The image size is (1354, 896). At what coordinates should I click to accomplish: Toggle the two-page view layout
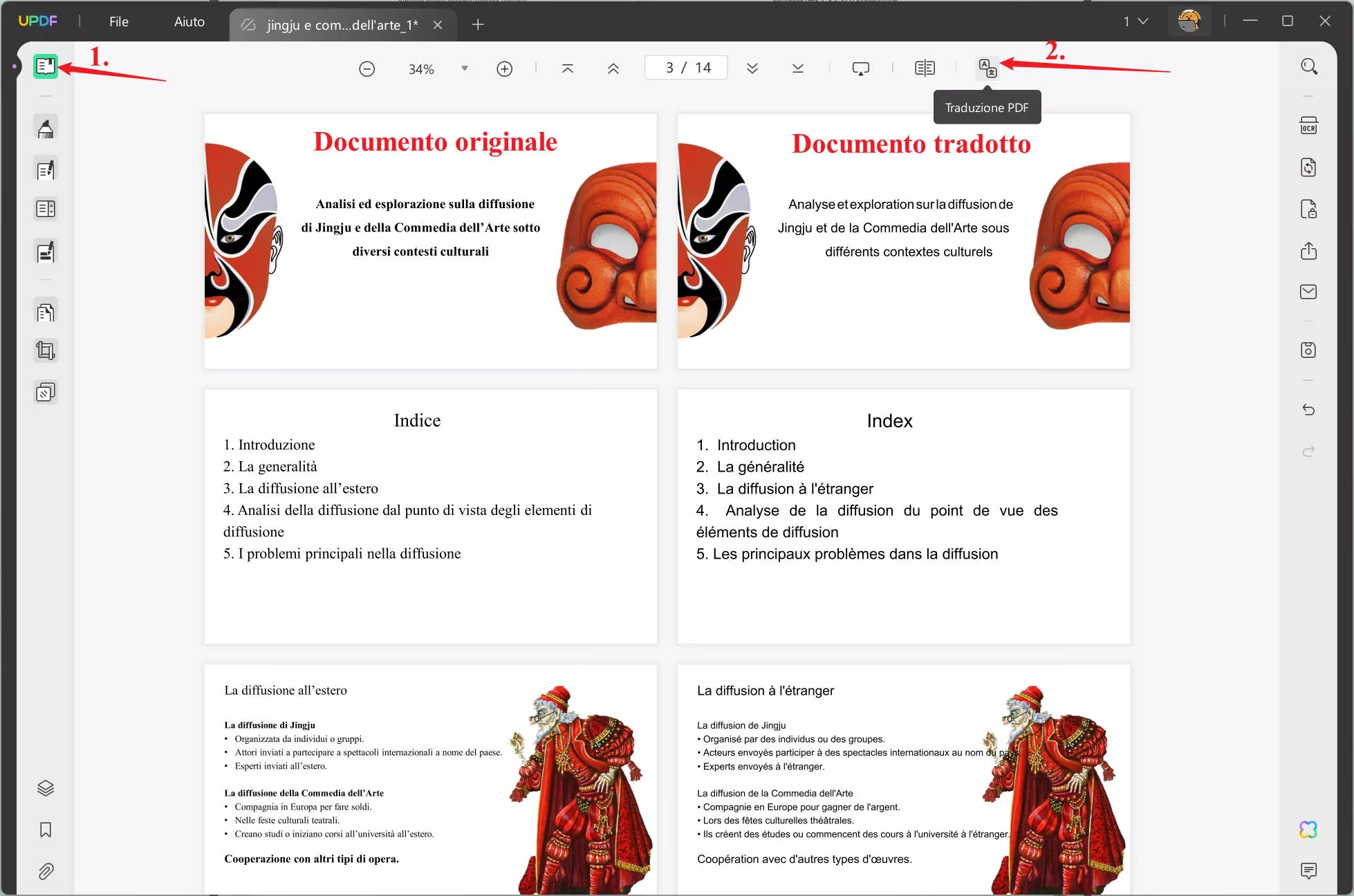point(925,68)
